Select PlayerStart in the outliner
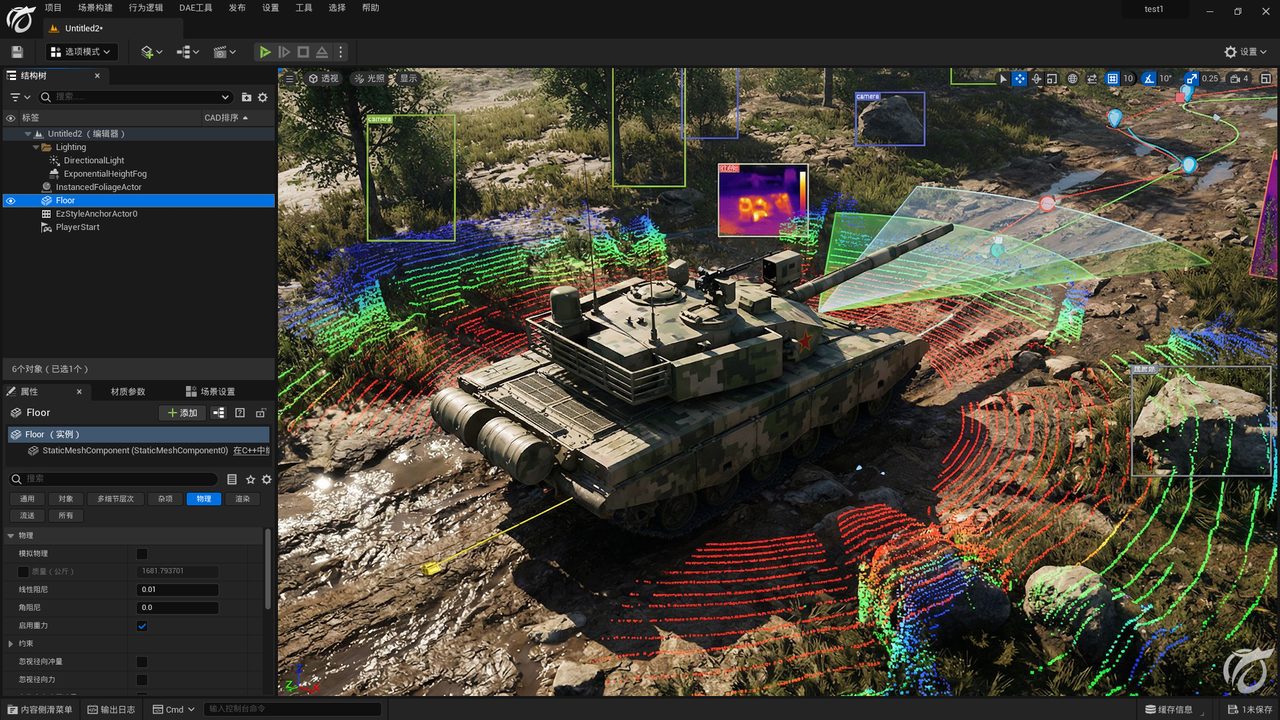Screen dimensions: 1280x720 click(77, 227)
